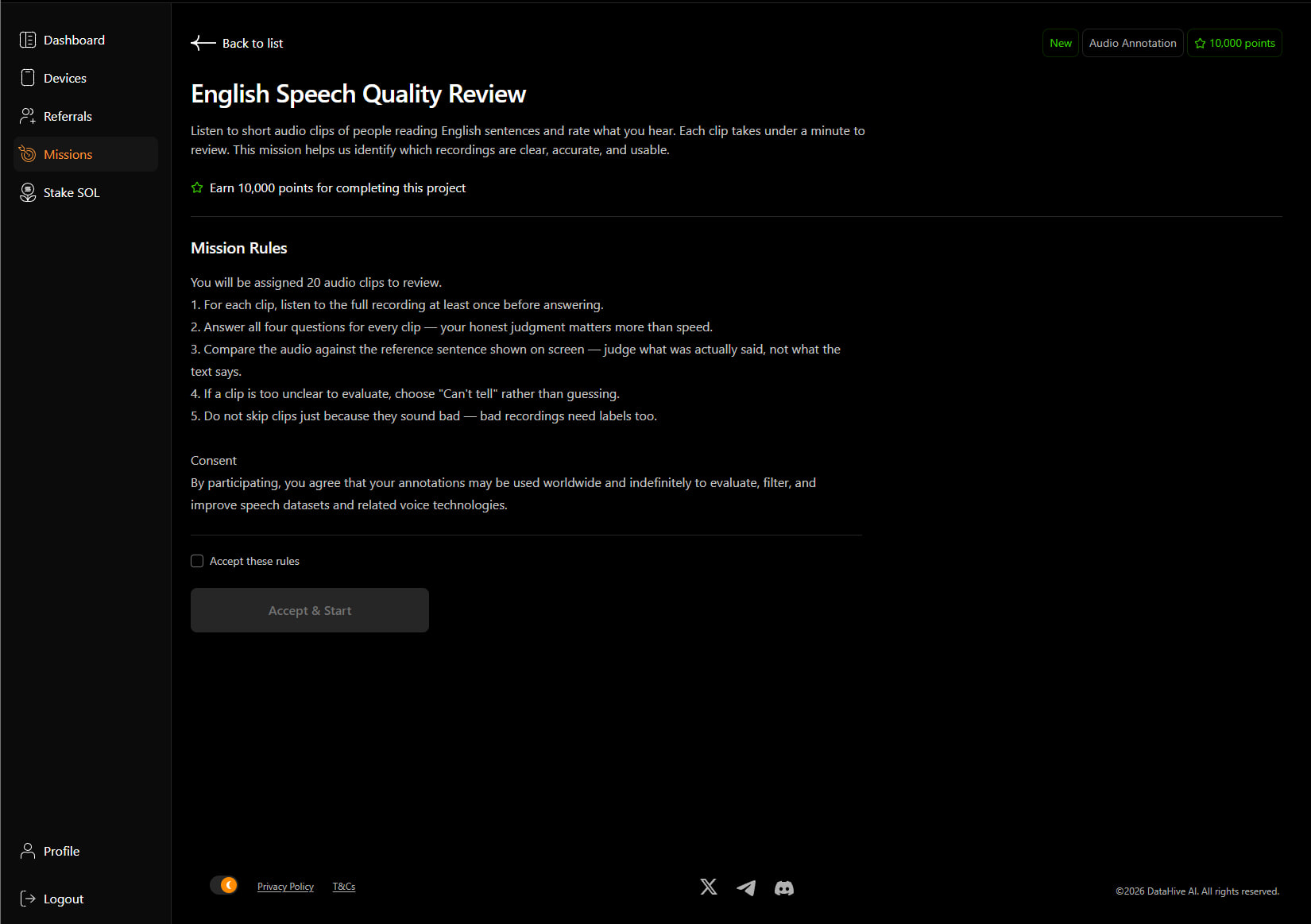
Task: Click the Devices phone icon
Action: point(28,78)
